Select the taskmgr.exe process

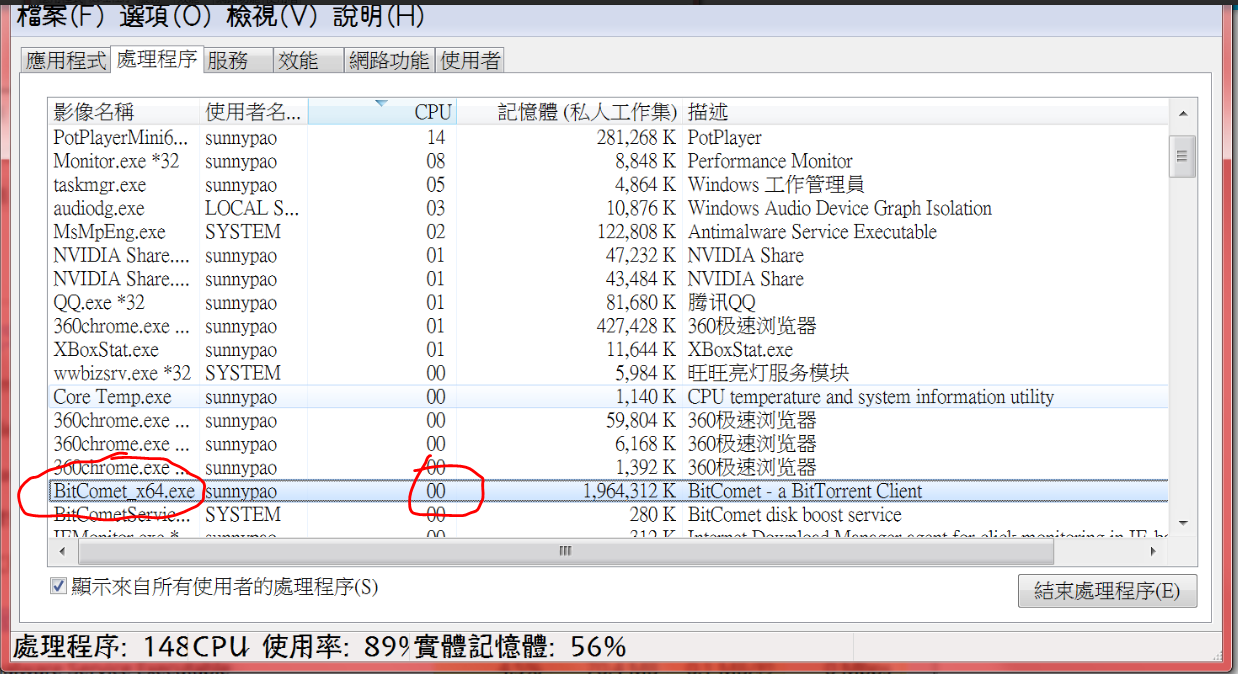[x=609, y=185]
